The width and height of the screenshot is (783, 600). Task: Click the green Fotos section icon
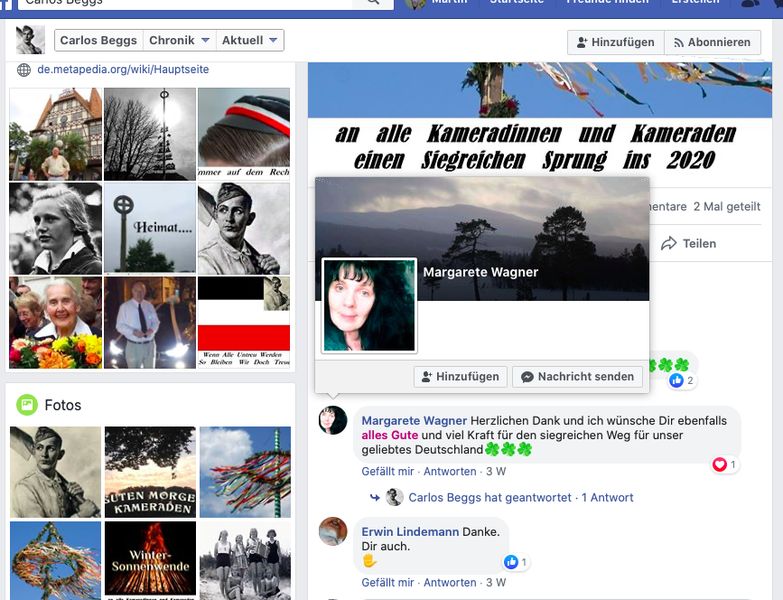point(27,405)
